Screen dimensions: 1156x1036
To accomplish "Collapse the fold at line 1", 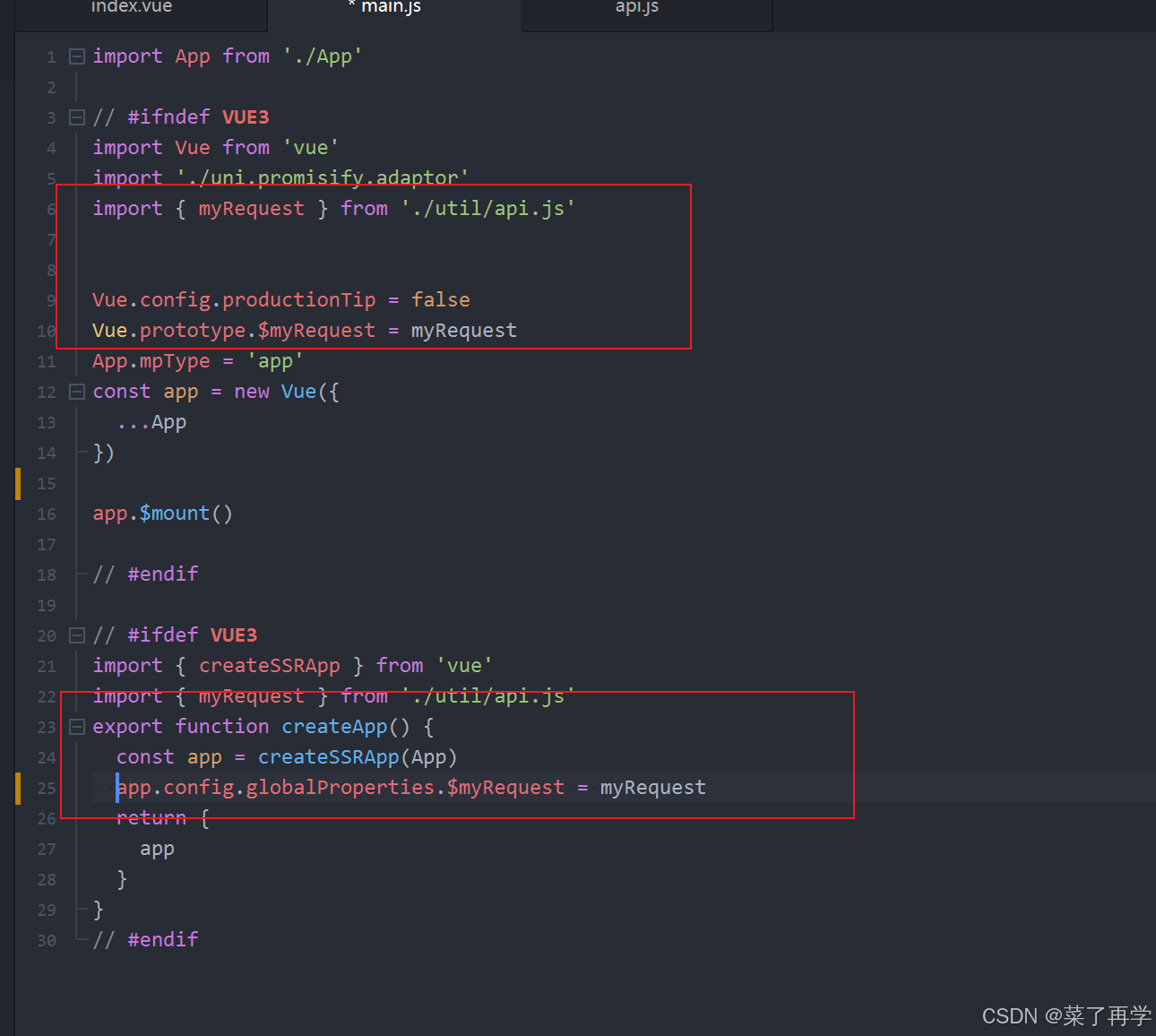I will tap(77, 56).
